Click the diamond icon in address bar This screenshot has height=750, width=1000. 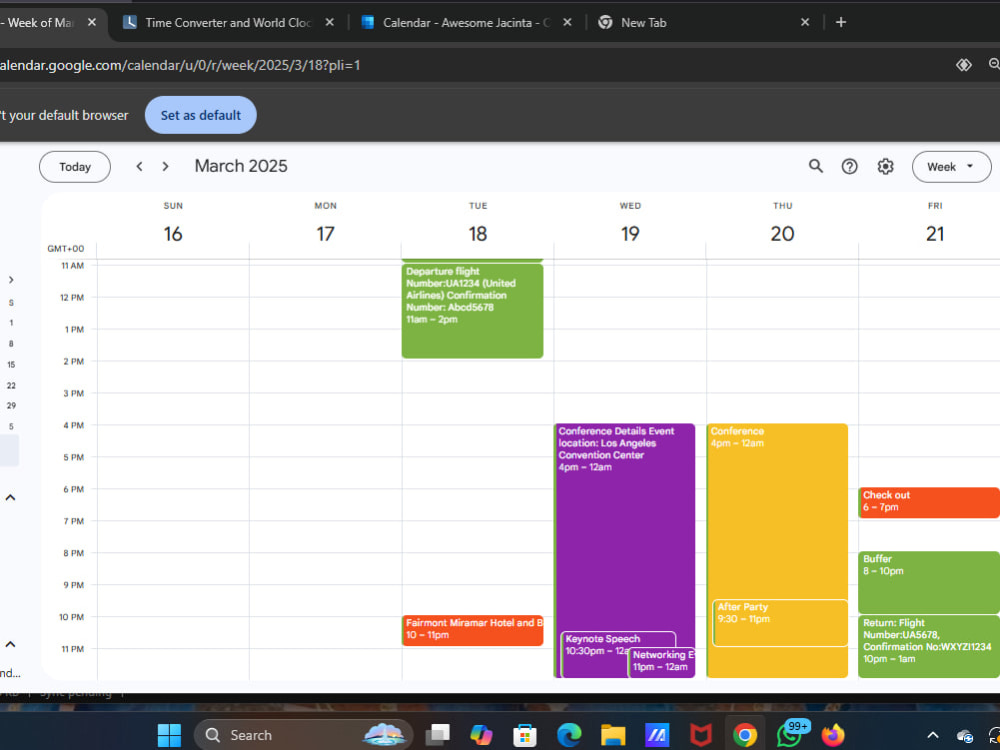pyautogui.click(x=964, y=64)
